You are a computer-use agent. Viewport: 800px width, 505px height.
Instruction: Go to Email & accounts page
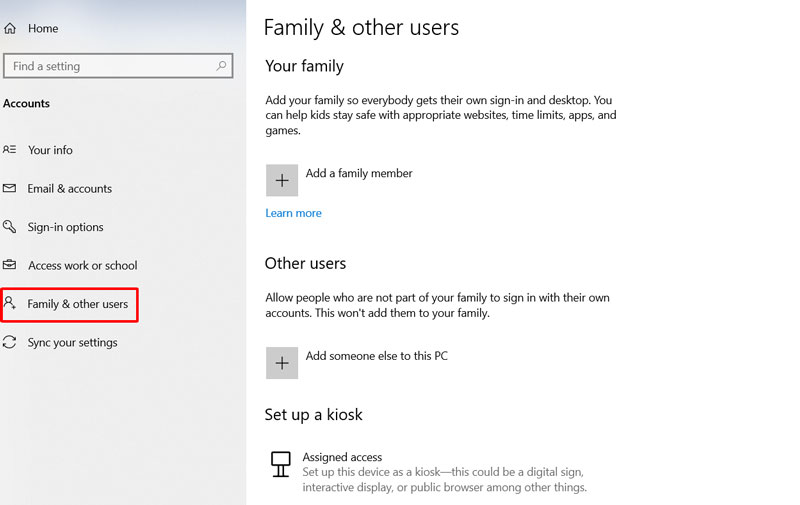tap(70, 188)
